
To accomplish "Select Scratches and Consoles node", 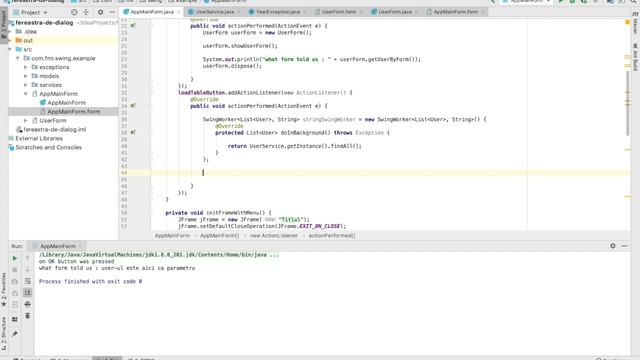I will click(48, 147).
